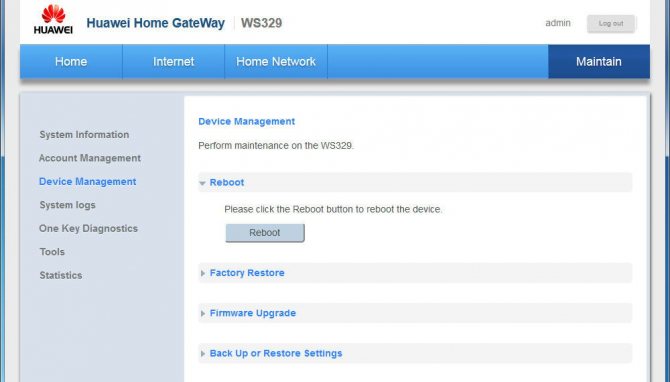Expand Back Up or Restore Settings arrow

(x=203, y=353)
